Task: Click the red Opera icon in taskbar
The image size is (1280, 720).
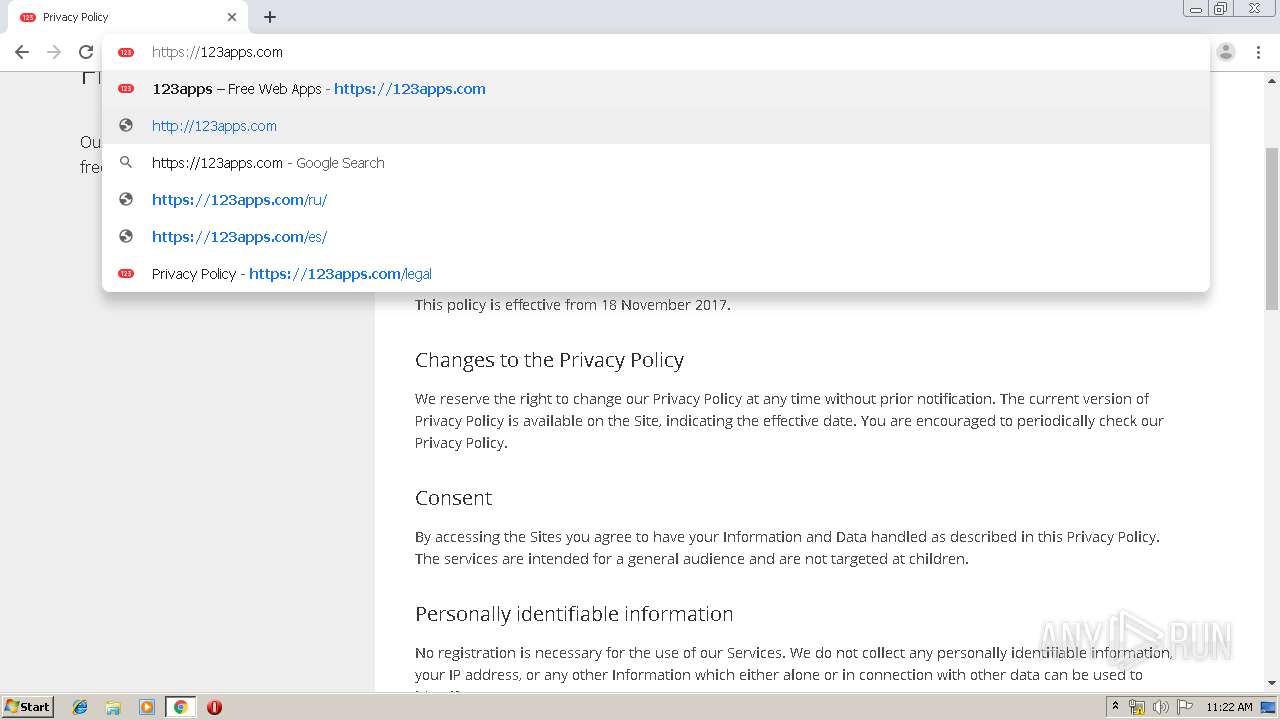Action: pos(214,707)
